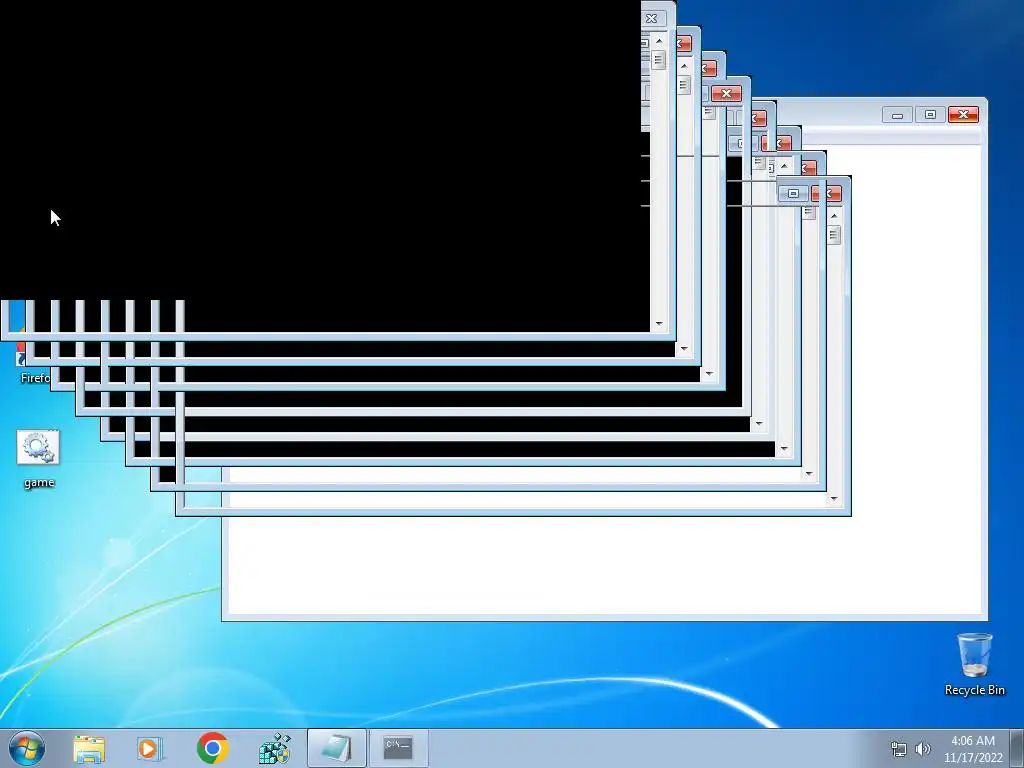Switch to the command prompt taskbar item

tap(398, 748)
